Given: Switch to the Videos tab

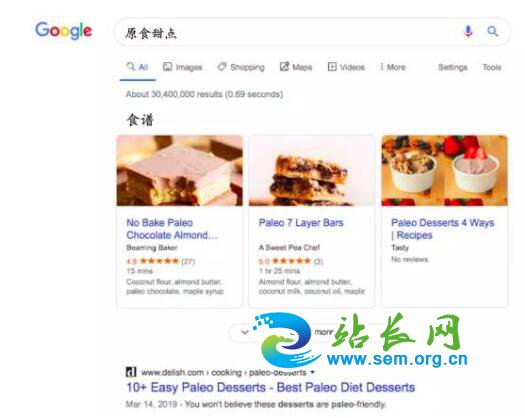Looking at the screenshot, I should click(346, 67).
